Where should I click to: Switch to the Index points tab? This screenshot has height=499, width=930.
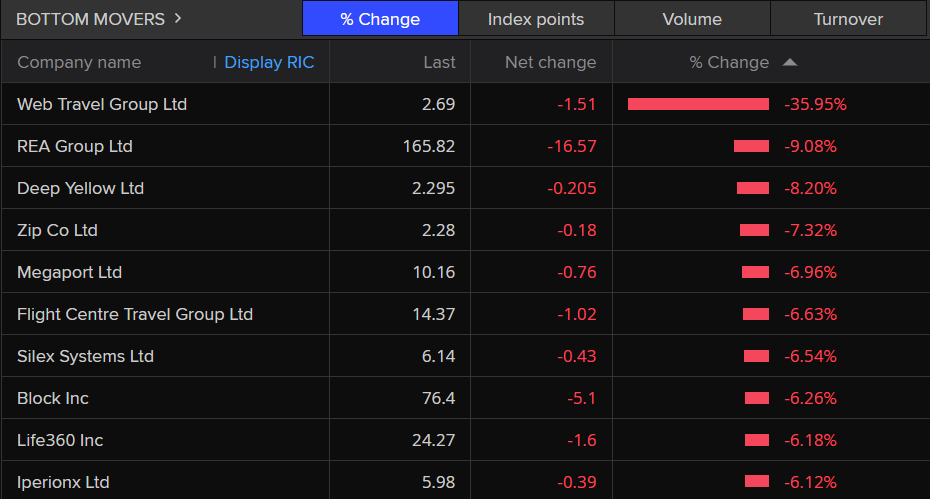[536, 19]
